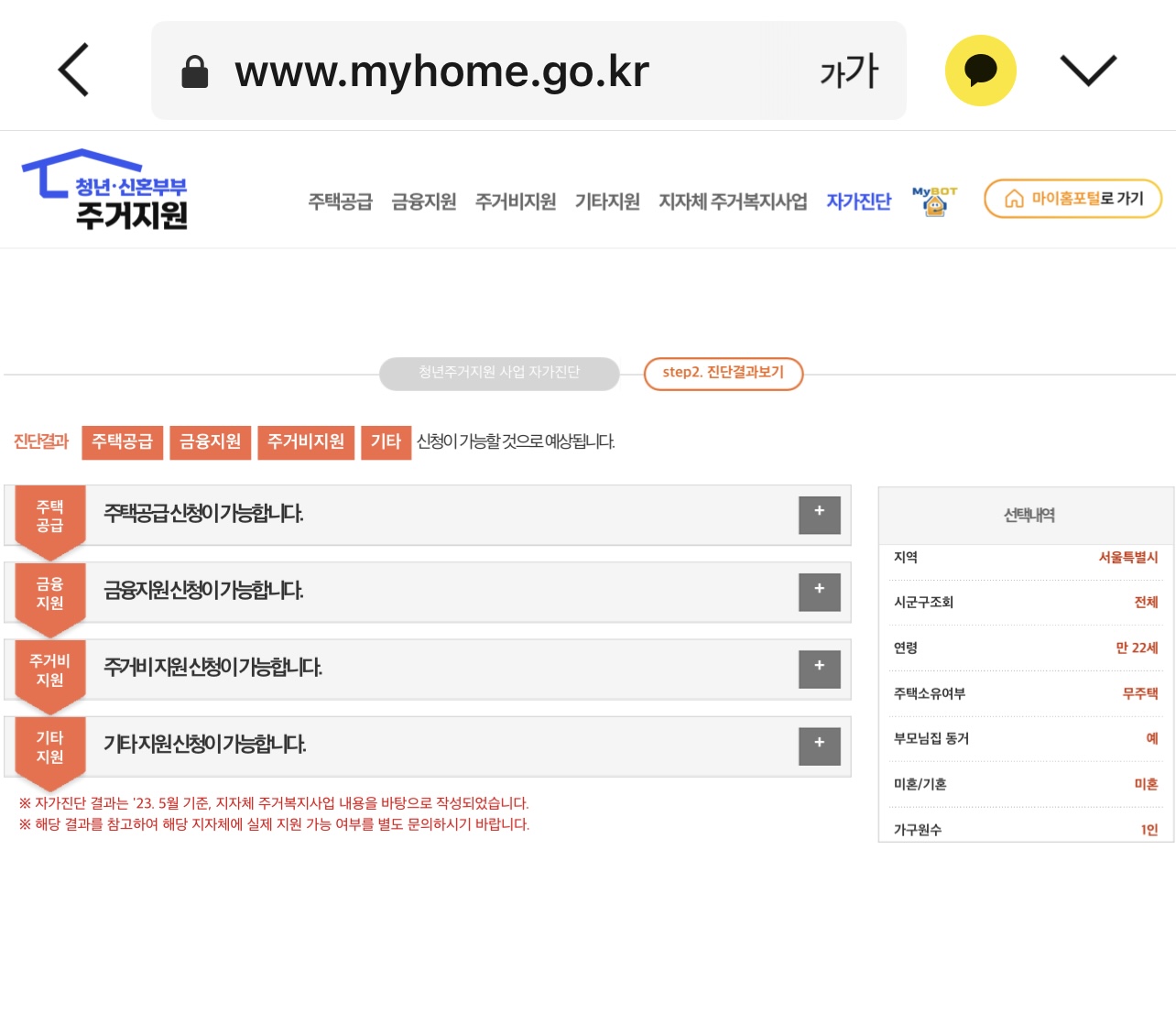Open the chat bubble icon in the browser bar
This screenshot has width=1176, height=1035.
(981, 70)
